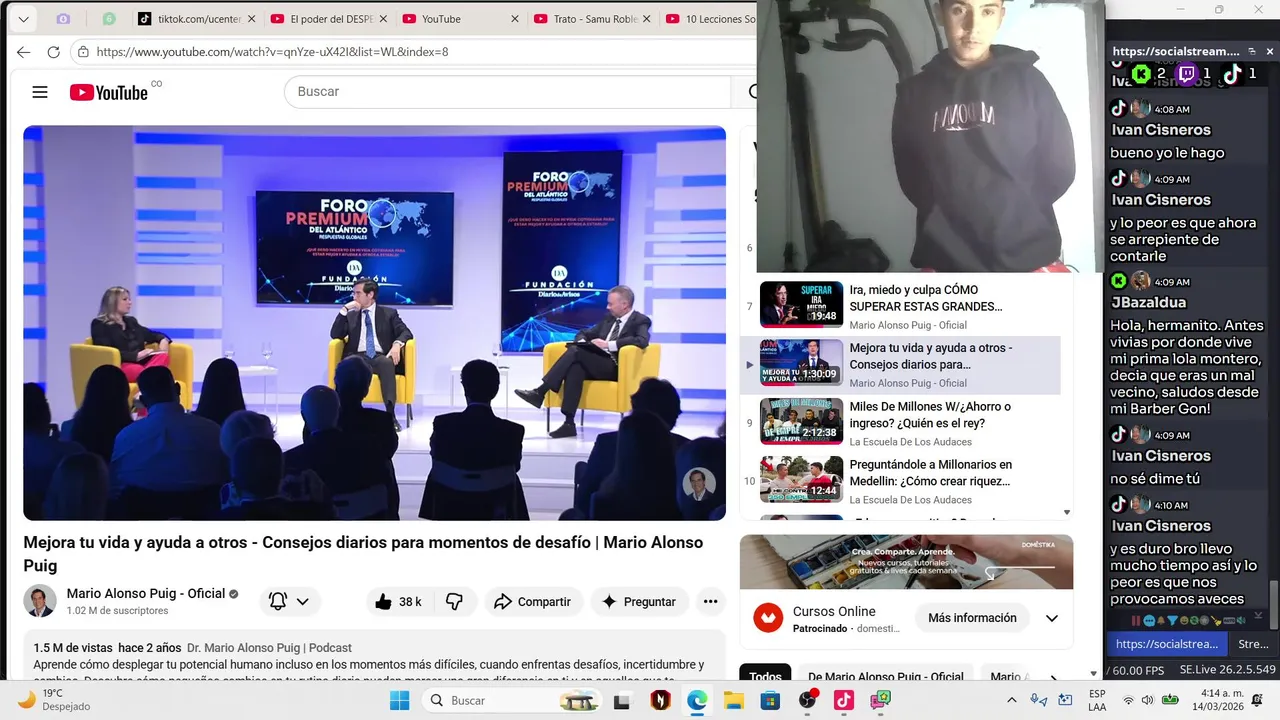Click the Preguntar button
This screenshot has width=1280, height=720.
tap(639, 602)
